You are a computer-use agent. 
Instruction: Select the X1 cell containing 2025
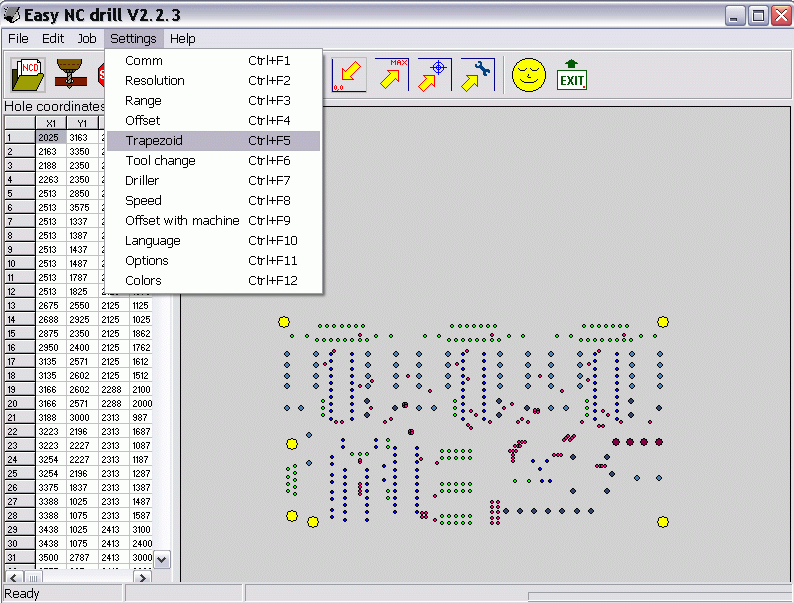49,137
